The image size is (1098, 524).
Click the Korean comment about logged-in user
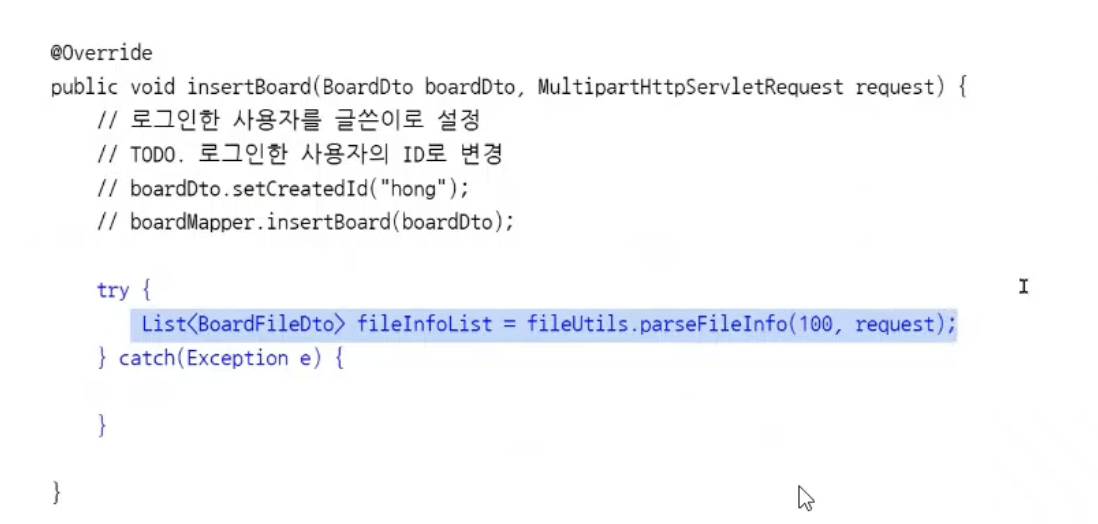tap(289, 120)
